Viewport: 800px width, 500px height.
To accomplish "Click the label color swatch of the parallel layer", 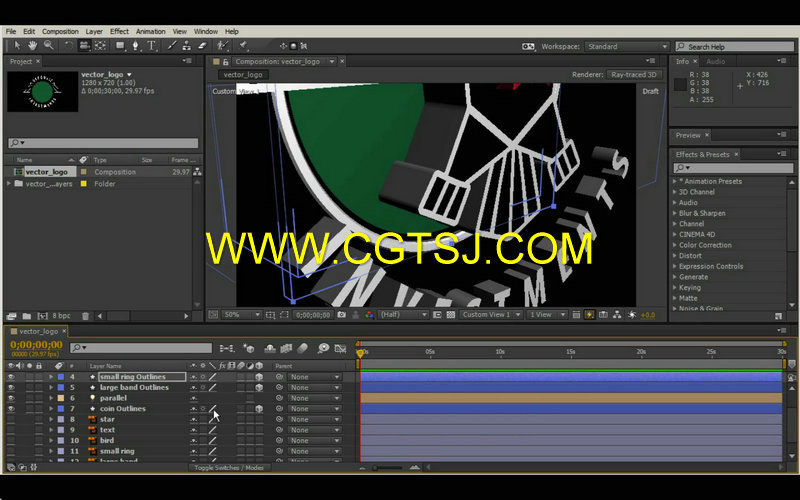I will click(x=61, y=398).
